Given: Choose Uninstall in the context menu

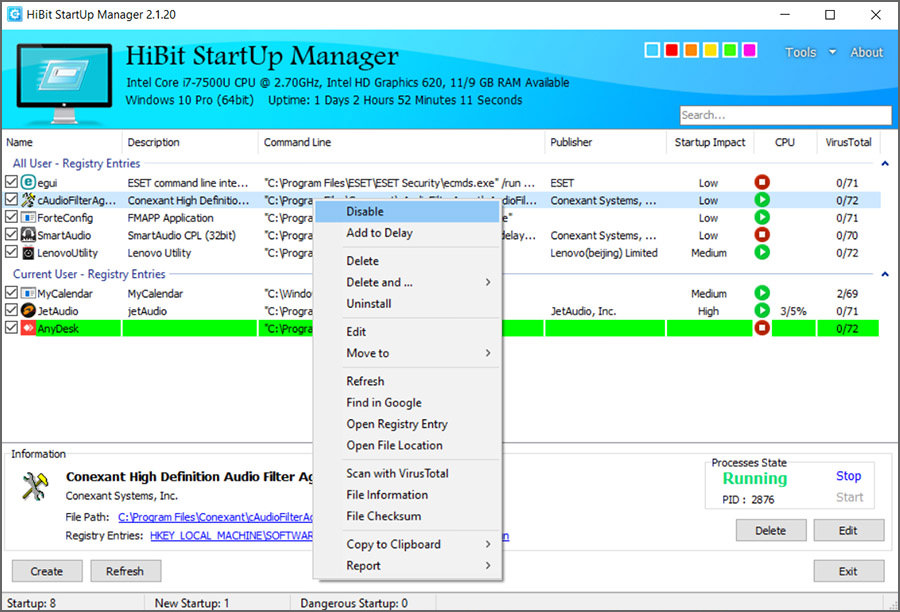Looking at the screenshot, I should point(408,304).
